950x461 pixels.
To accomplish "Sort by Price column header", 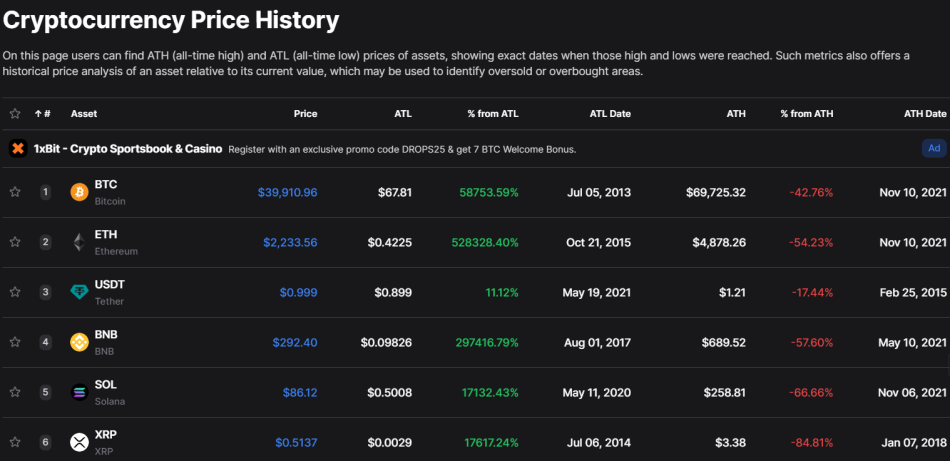I will 305,114.
